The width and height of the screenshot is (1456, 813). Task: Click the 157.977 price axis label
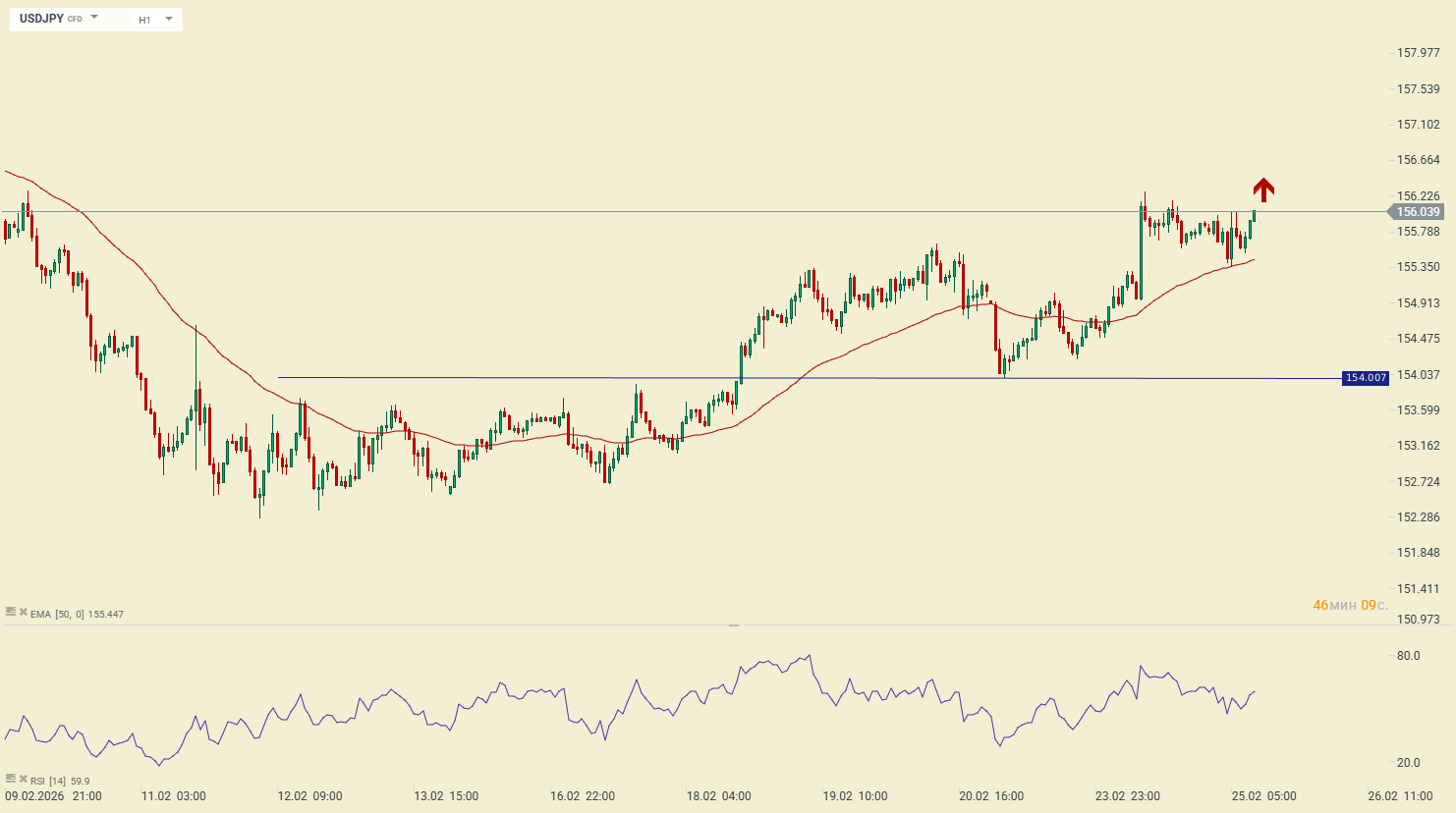pos(1418,53)
